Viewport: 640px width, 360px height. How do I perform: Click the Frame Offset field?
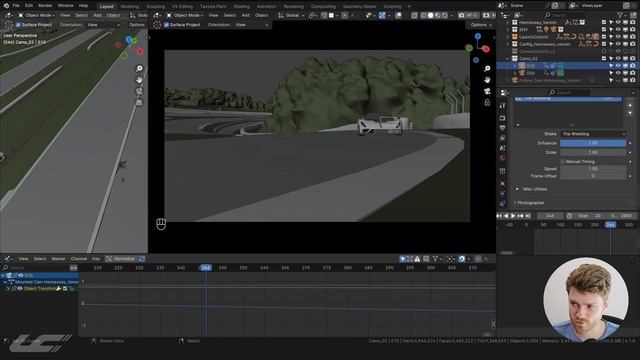[593, 176]
